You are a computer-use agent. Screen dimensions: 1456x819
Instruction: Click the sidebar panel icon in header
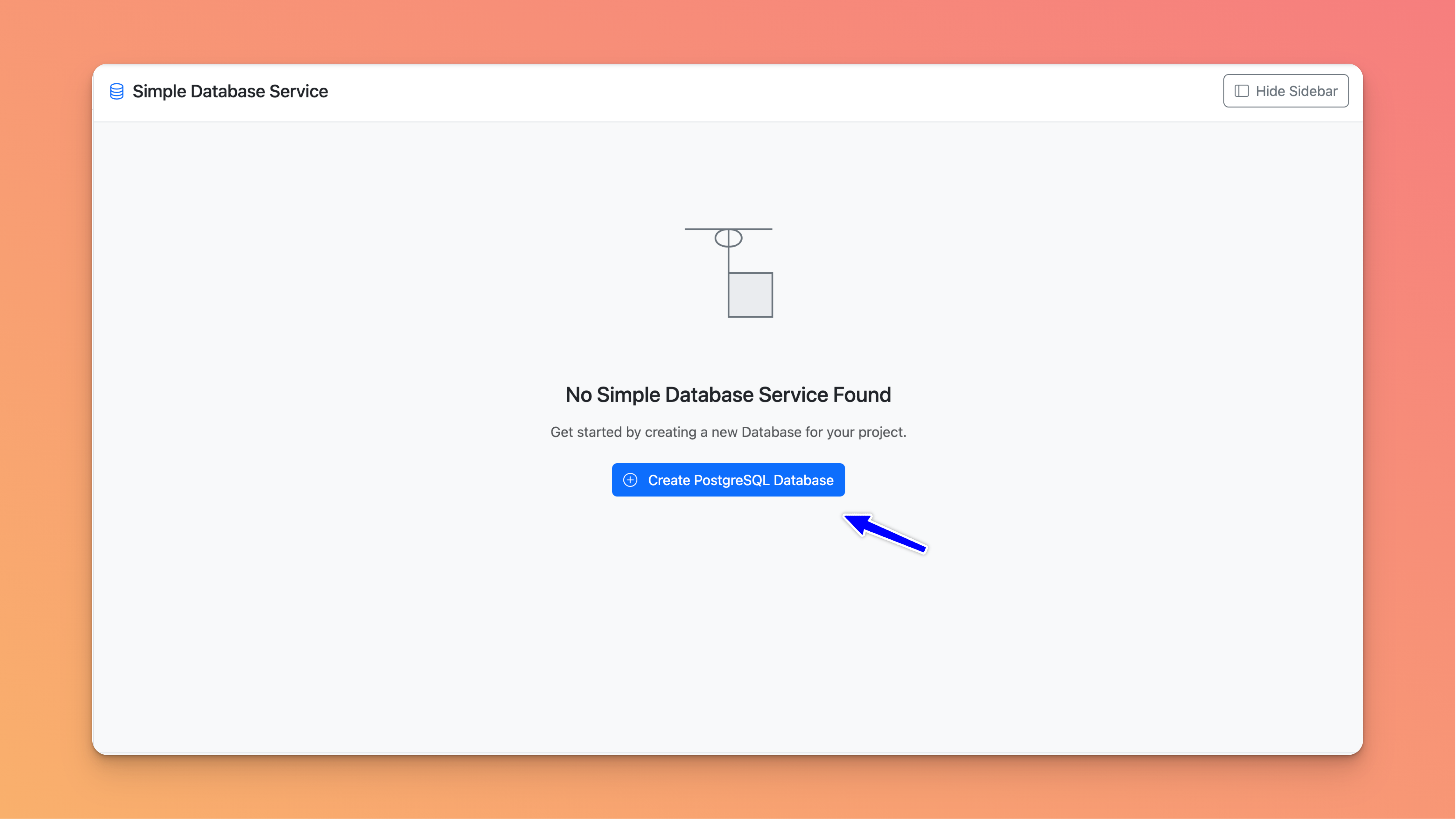click(1241, 91)
